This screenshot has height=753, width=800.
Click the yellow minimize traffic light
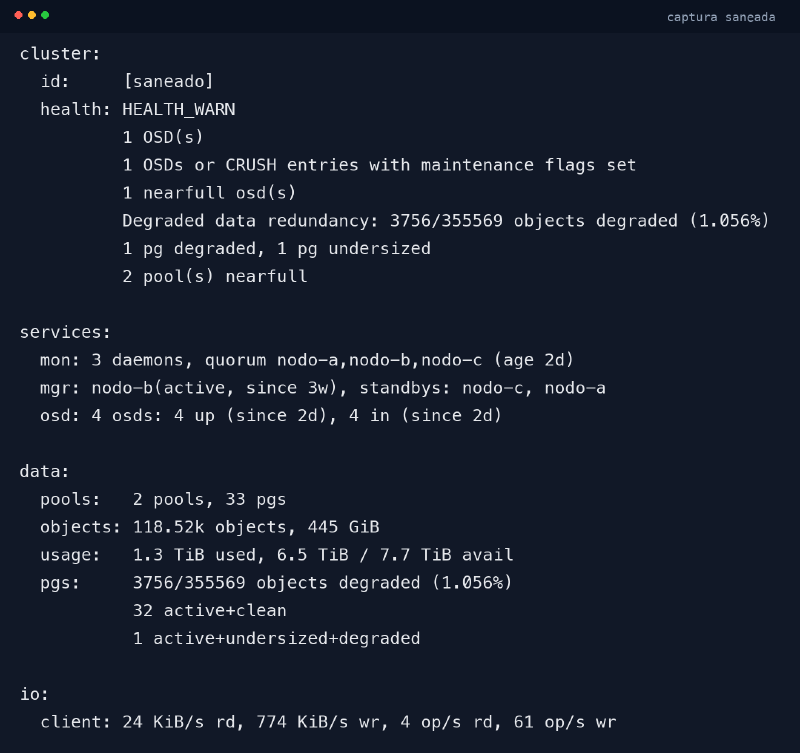point(30,15)
